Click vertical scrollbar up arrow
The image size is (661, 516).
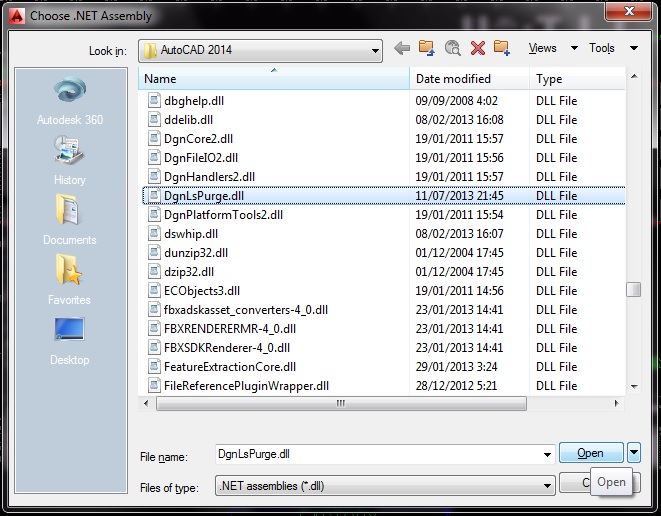pos(634,76)
